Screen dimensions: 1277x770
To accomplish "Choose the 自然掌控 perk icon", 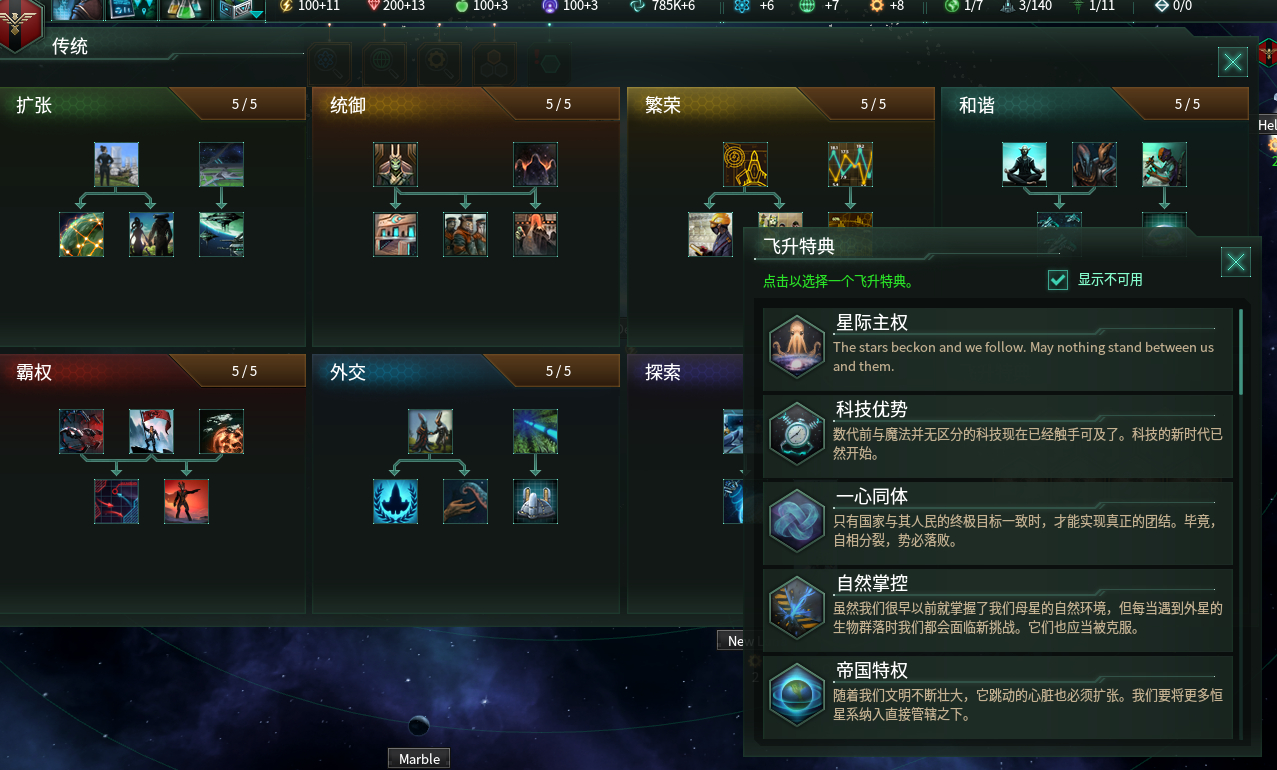I will [797, 608].
